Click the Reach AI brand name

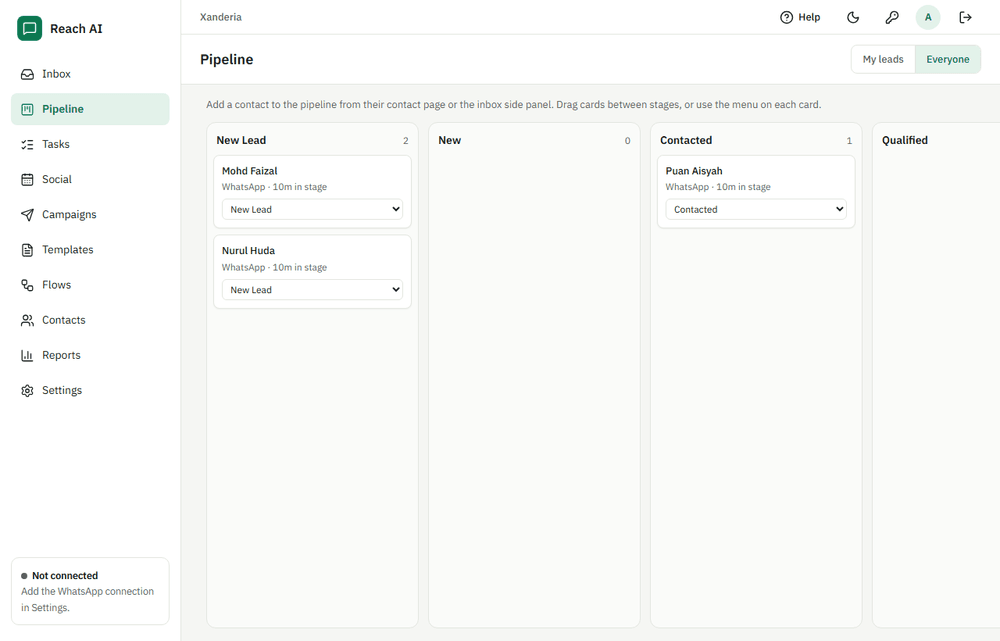click(x=76, y=29)
